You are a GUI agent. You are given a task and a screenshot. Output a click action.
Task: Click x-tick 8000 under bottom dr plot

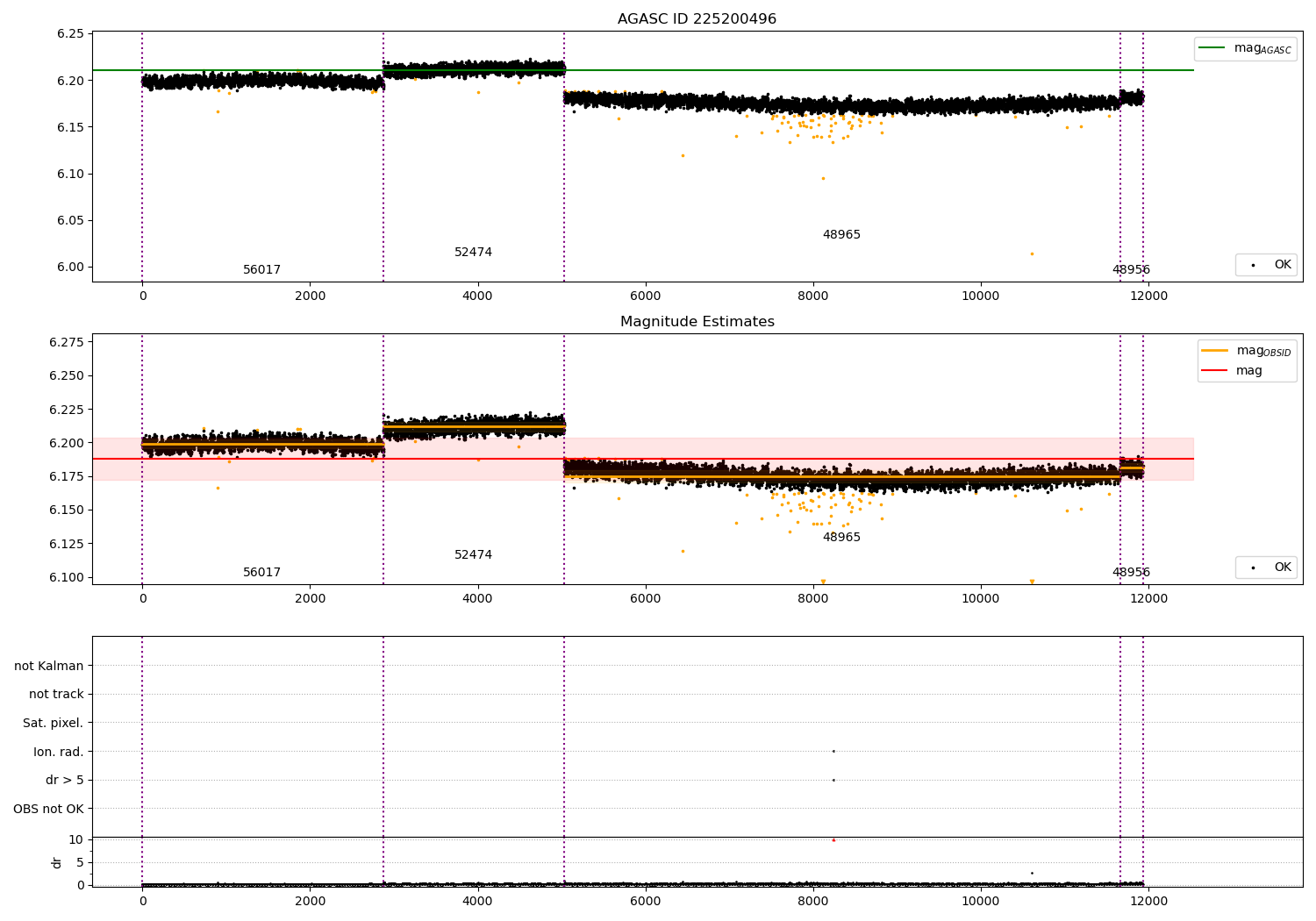812,902
